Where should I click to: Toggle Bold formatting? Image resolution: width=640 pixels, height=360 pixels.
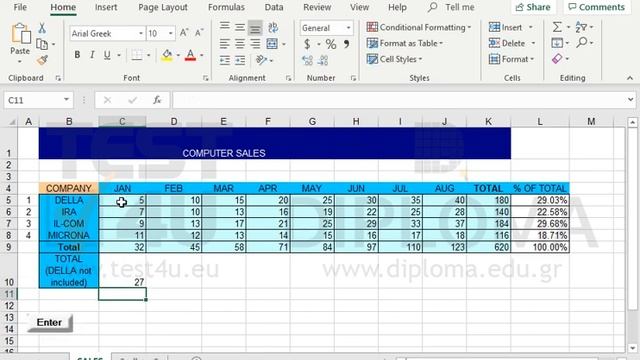[x=77, y=55]
